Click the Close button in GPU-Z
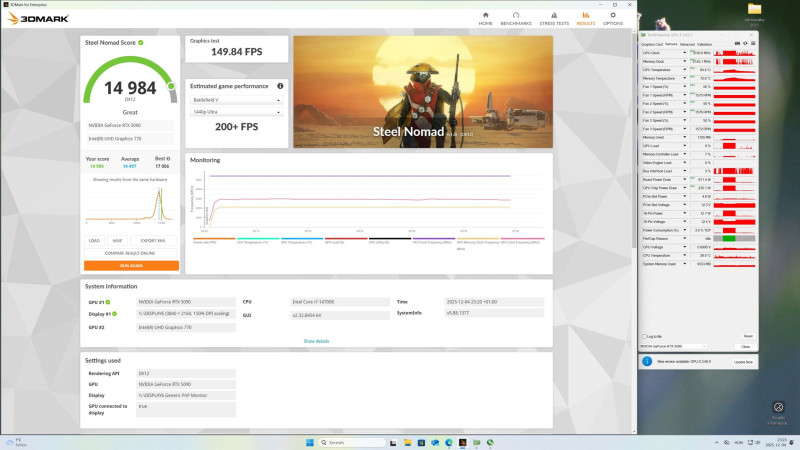800x450 pixels. [x=745, y=346]
